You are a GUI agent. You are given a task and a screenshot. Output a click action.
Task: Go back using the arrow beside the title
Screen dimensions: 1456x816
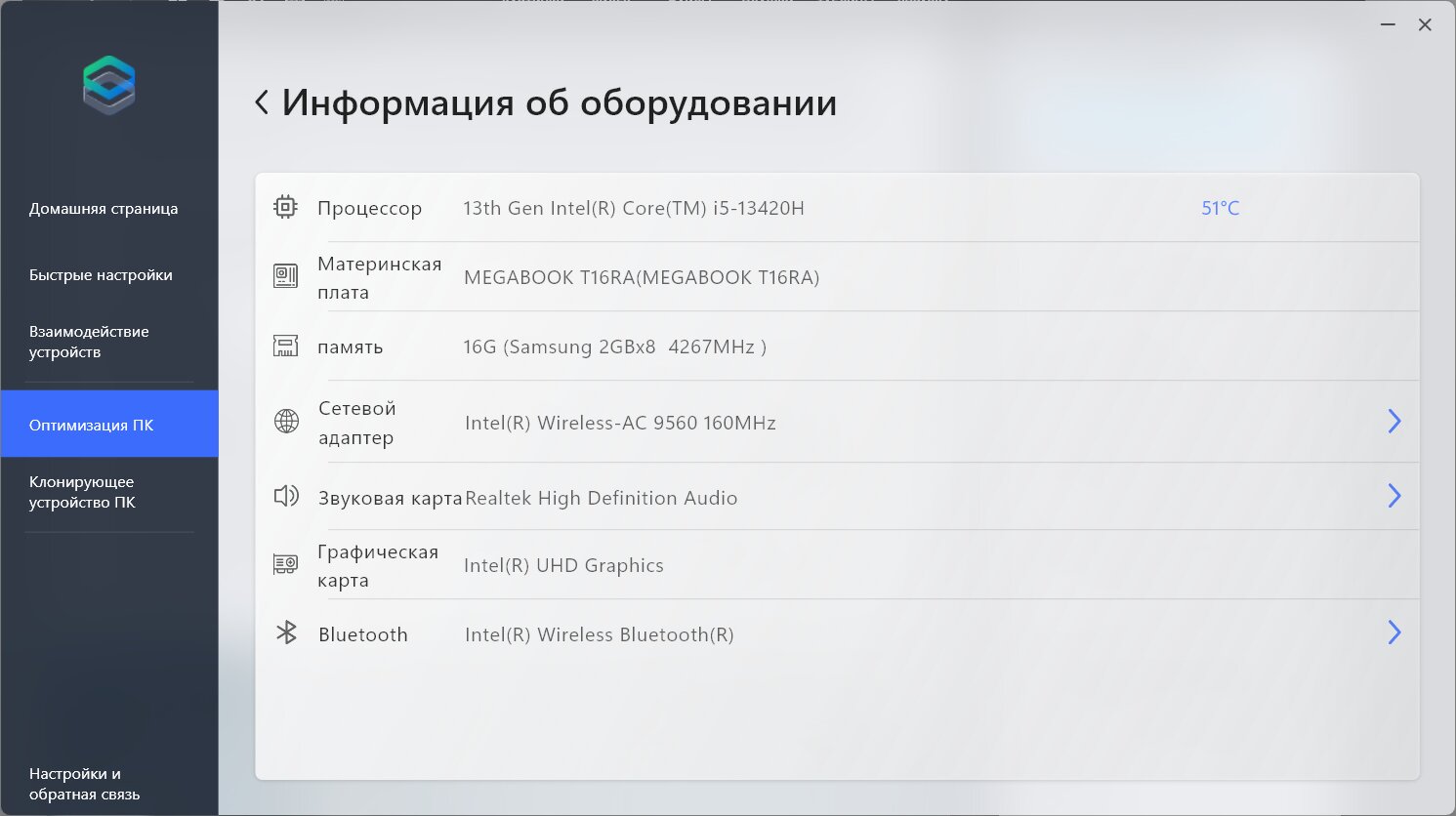(262, 102)
